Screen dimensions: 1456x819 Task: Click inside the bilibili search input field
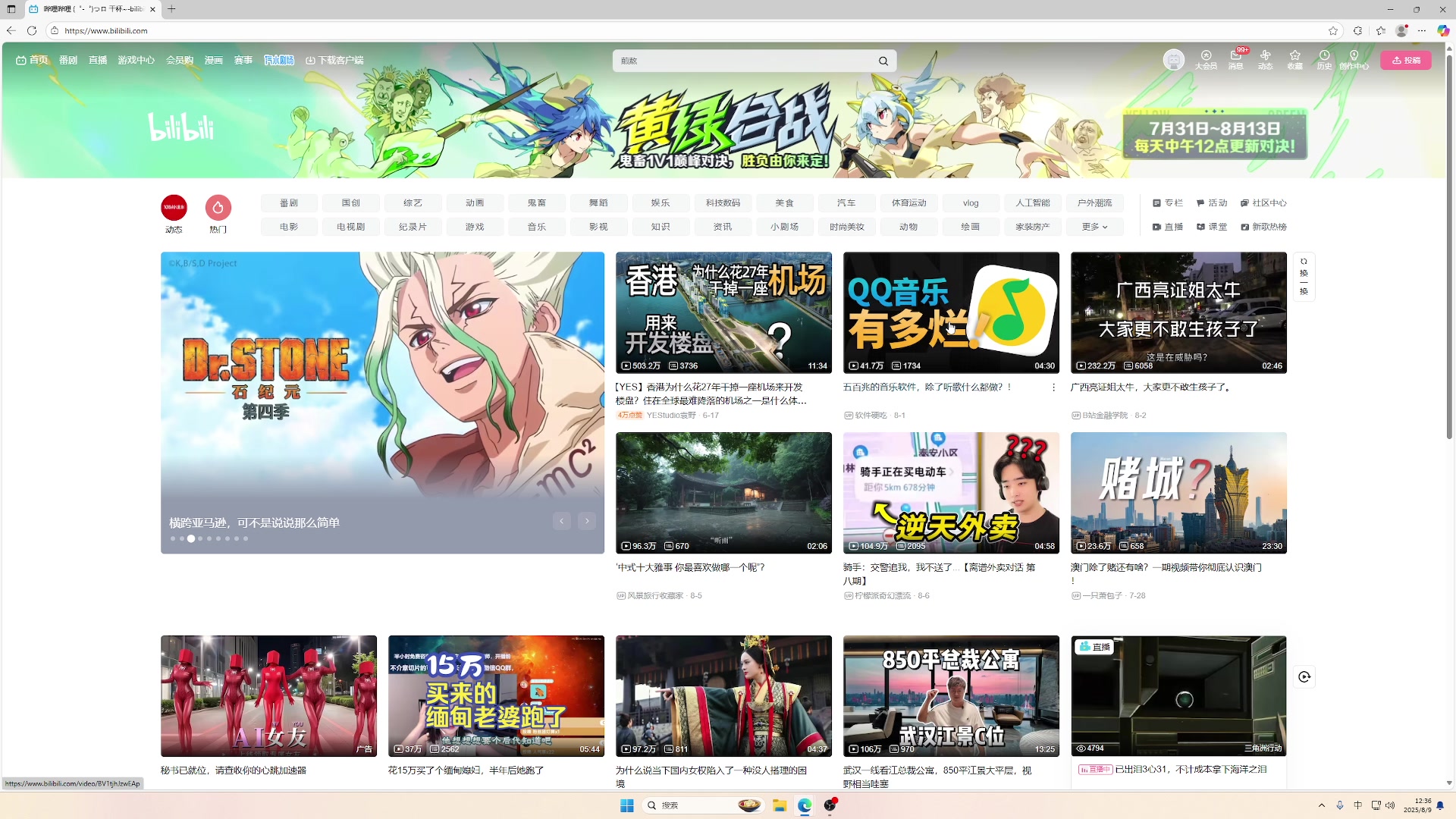coord(743,61)
